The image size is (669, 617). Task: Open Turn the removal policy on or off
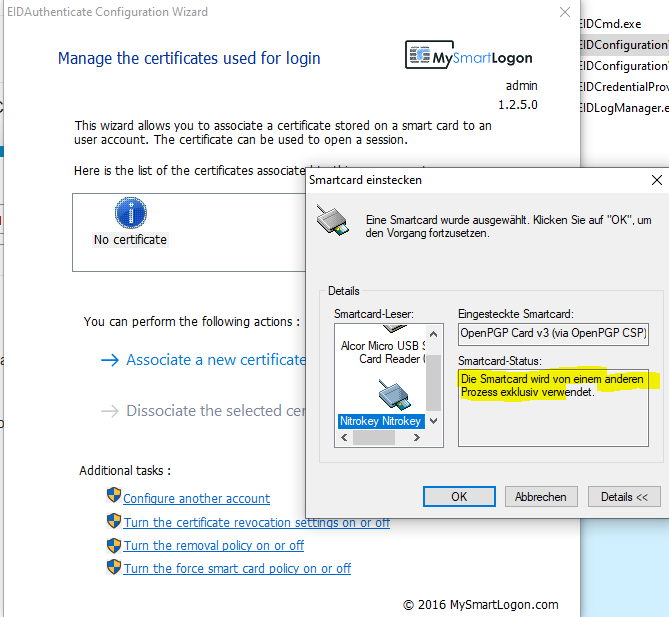coord(214,545)
